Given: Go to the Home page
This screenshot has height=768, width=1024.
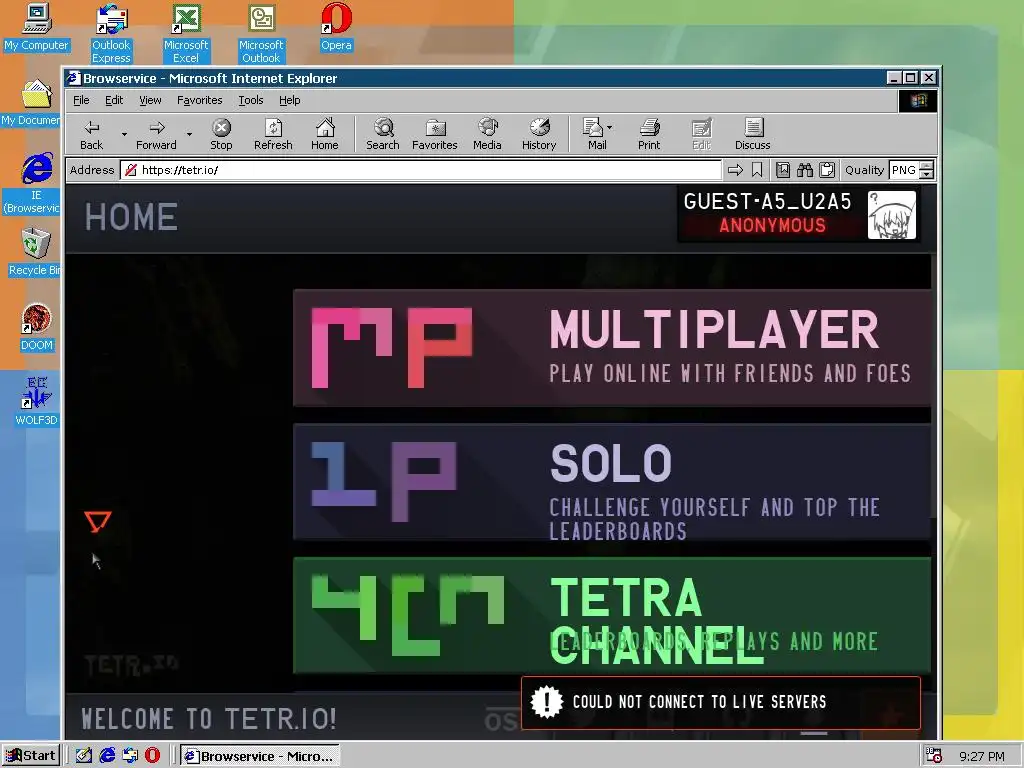Looking at the screenshot, I should pyautogui.click(x=325, y=135).
